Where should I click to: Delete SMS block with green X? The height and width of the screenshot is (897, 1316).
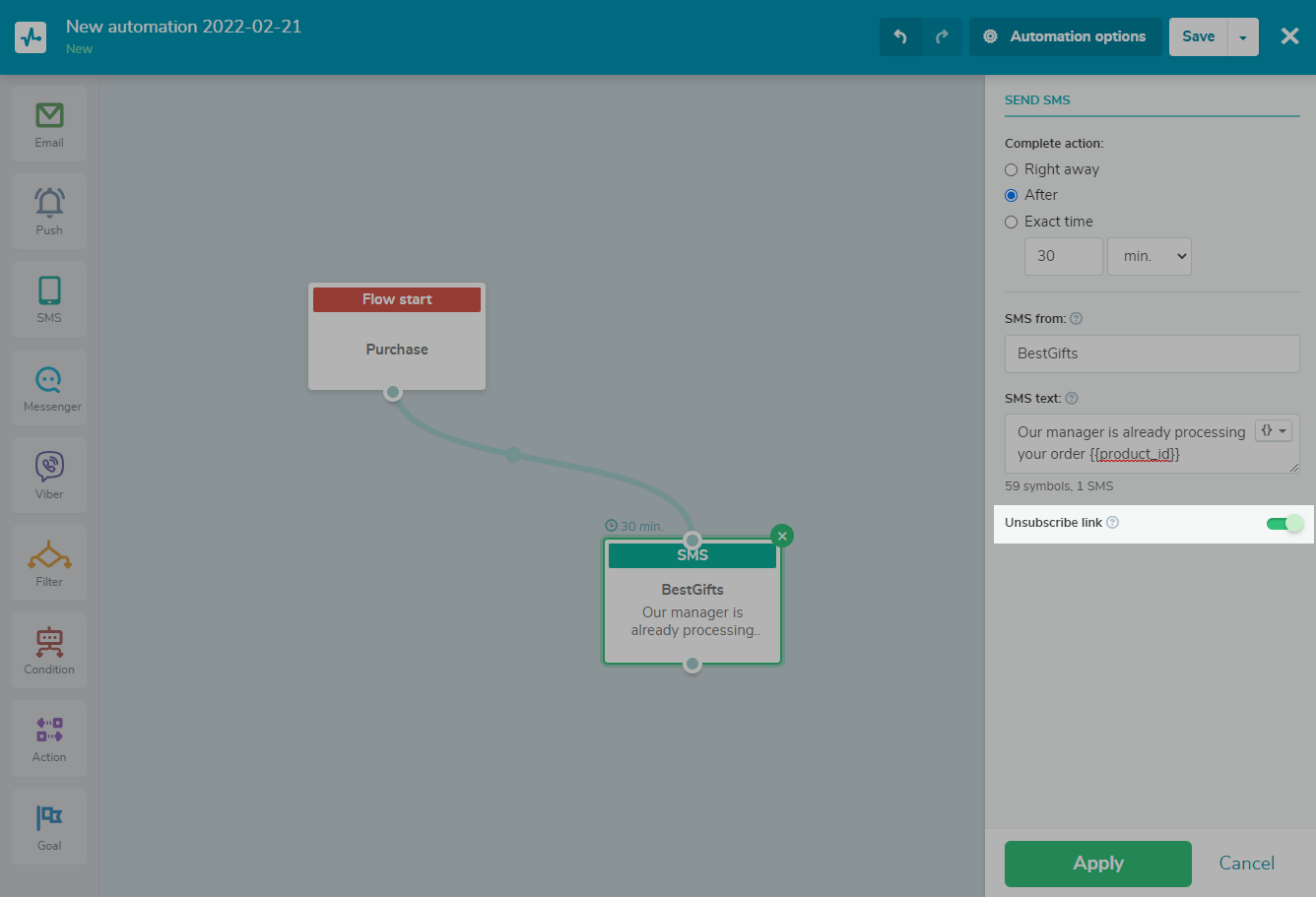782,536
